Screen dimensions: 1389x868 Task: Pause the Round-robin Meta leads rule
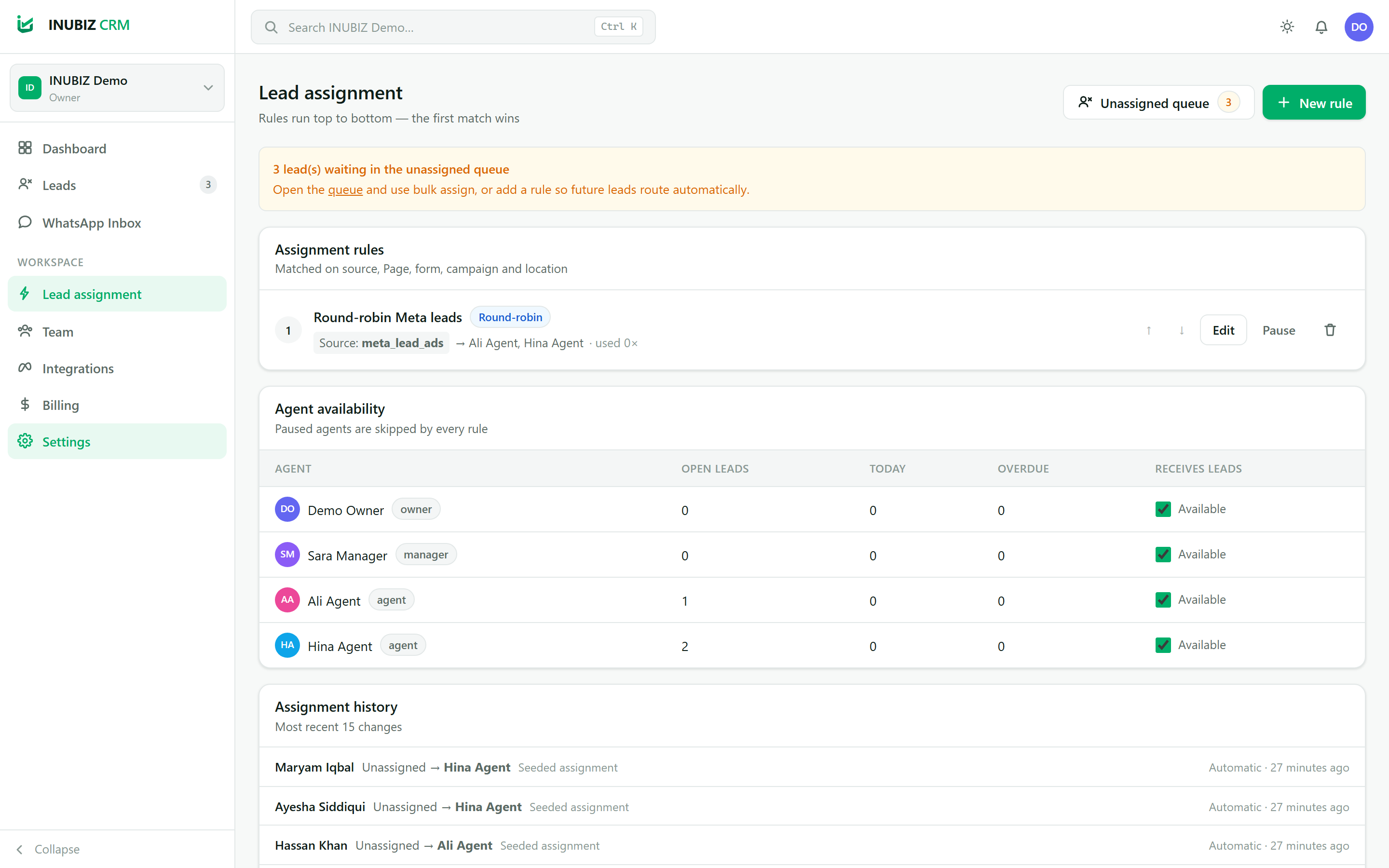click(1279, 330)
